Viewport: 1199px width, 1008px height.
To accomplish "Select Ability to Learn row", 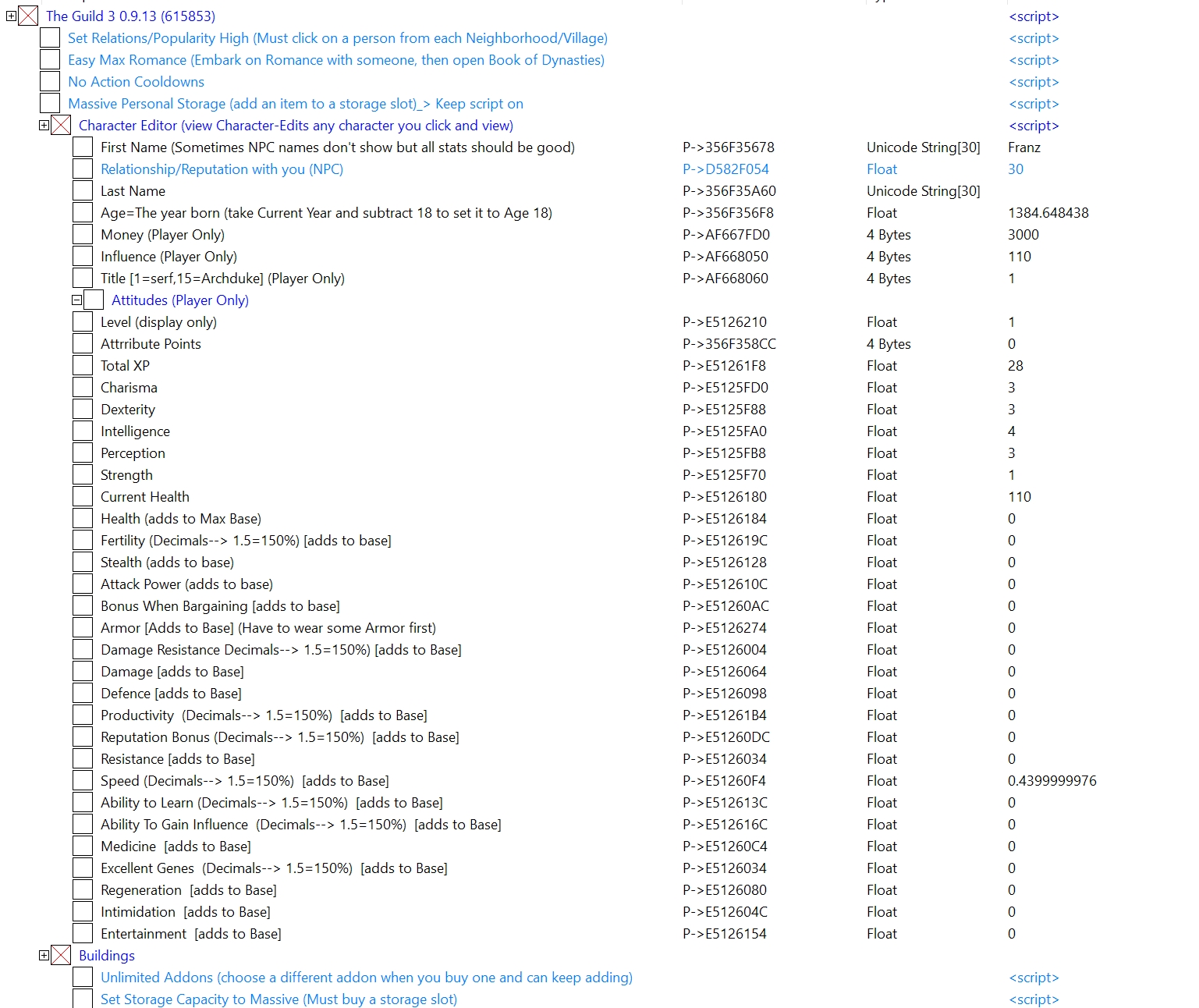I will pos(271,802).
